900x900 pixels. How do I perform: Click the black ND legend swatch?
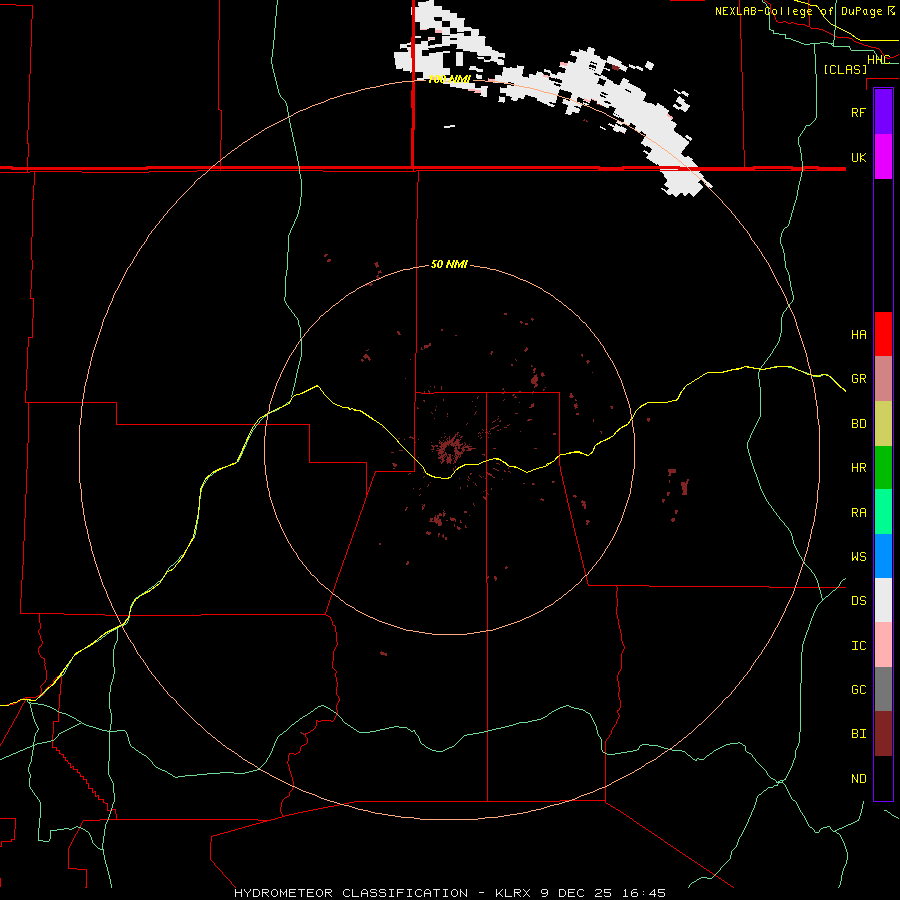[x=883, y=778]
